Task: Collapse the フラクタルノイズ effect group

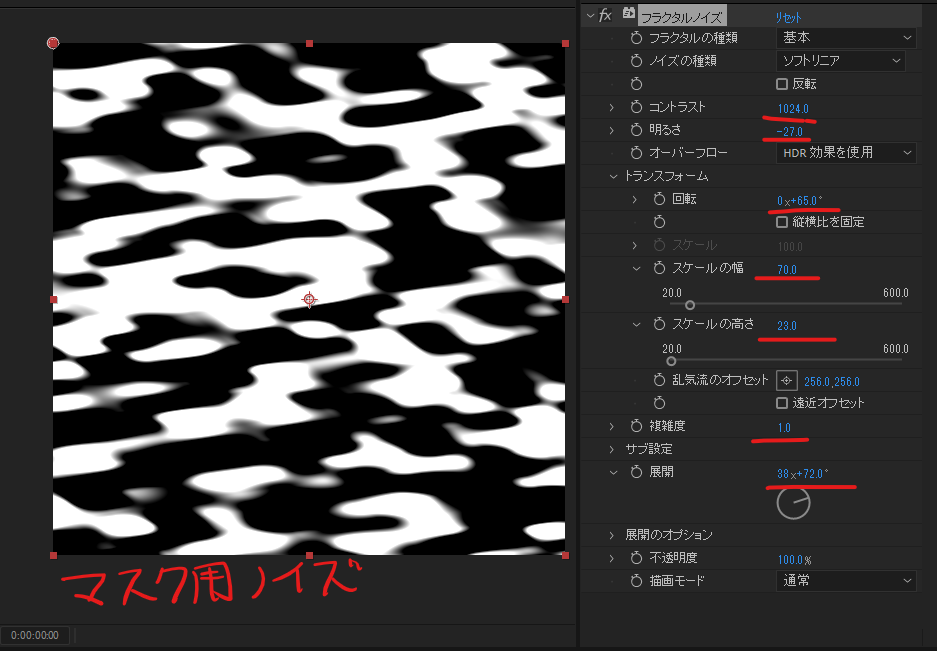Action: [x=590, y=16]
